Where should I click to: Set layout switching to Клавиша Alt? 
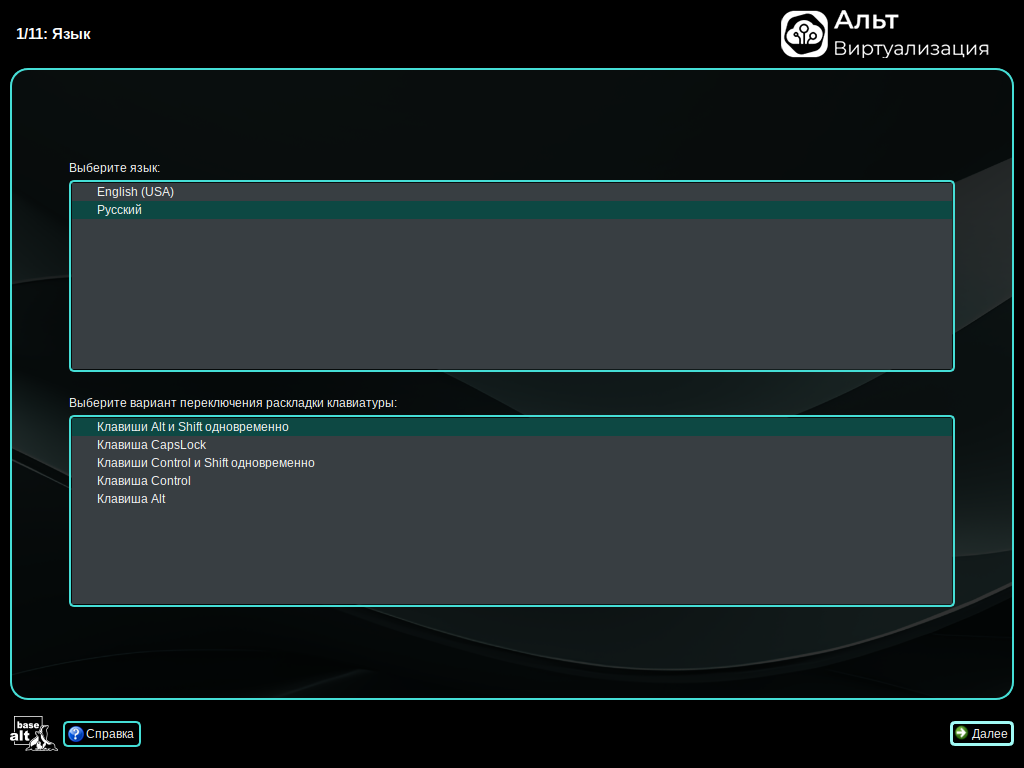coord(131,499)
